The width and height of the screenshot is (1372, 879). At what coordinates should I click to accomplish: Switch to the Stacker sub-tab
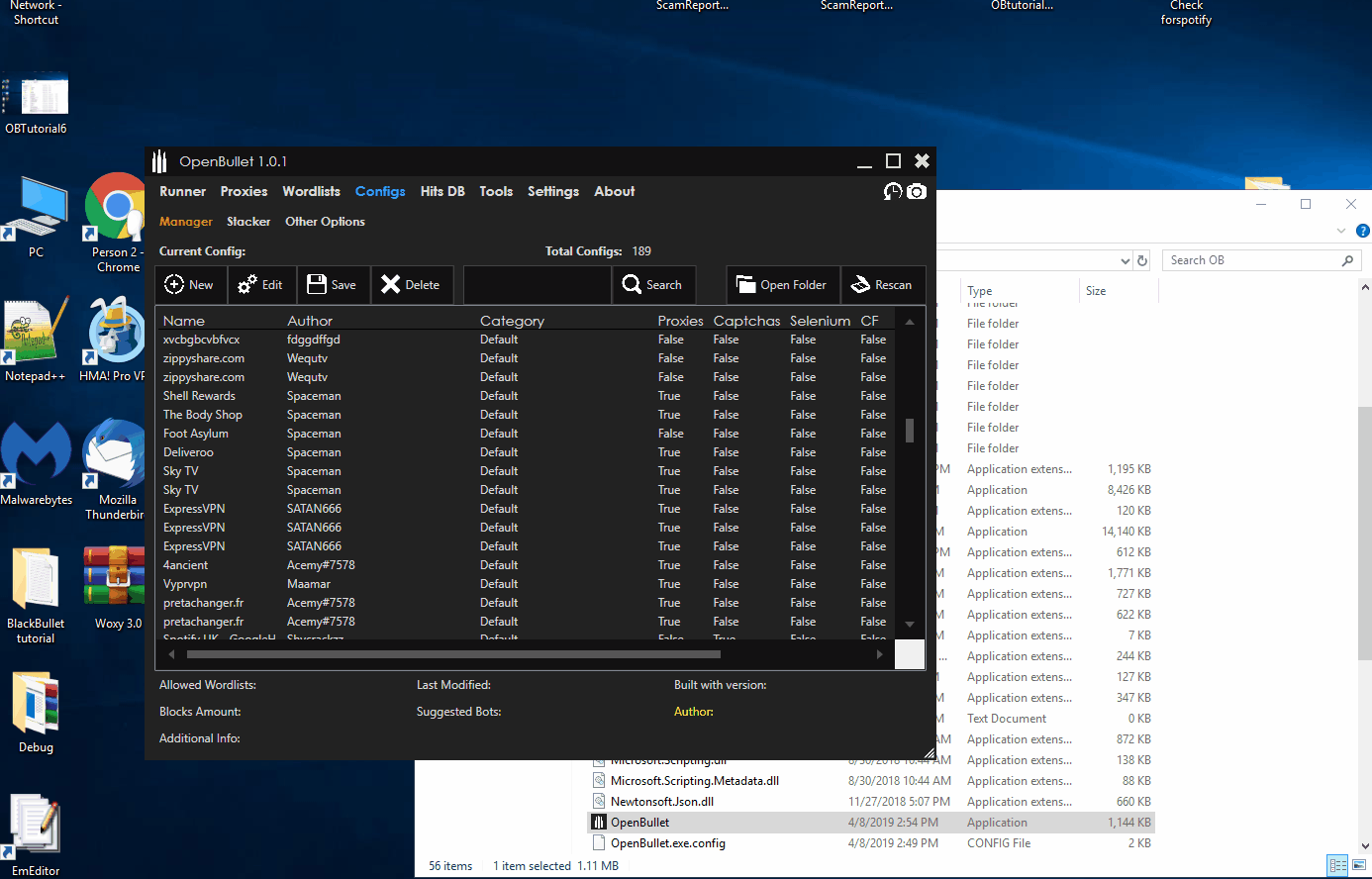[248, 222]
